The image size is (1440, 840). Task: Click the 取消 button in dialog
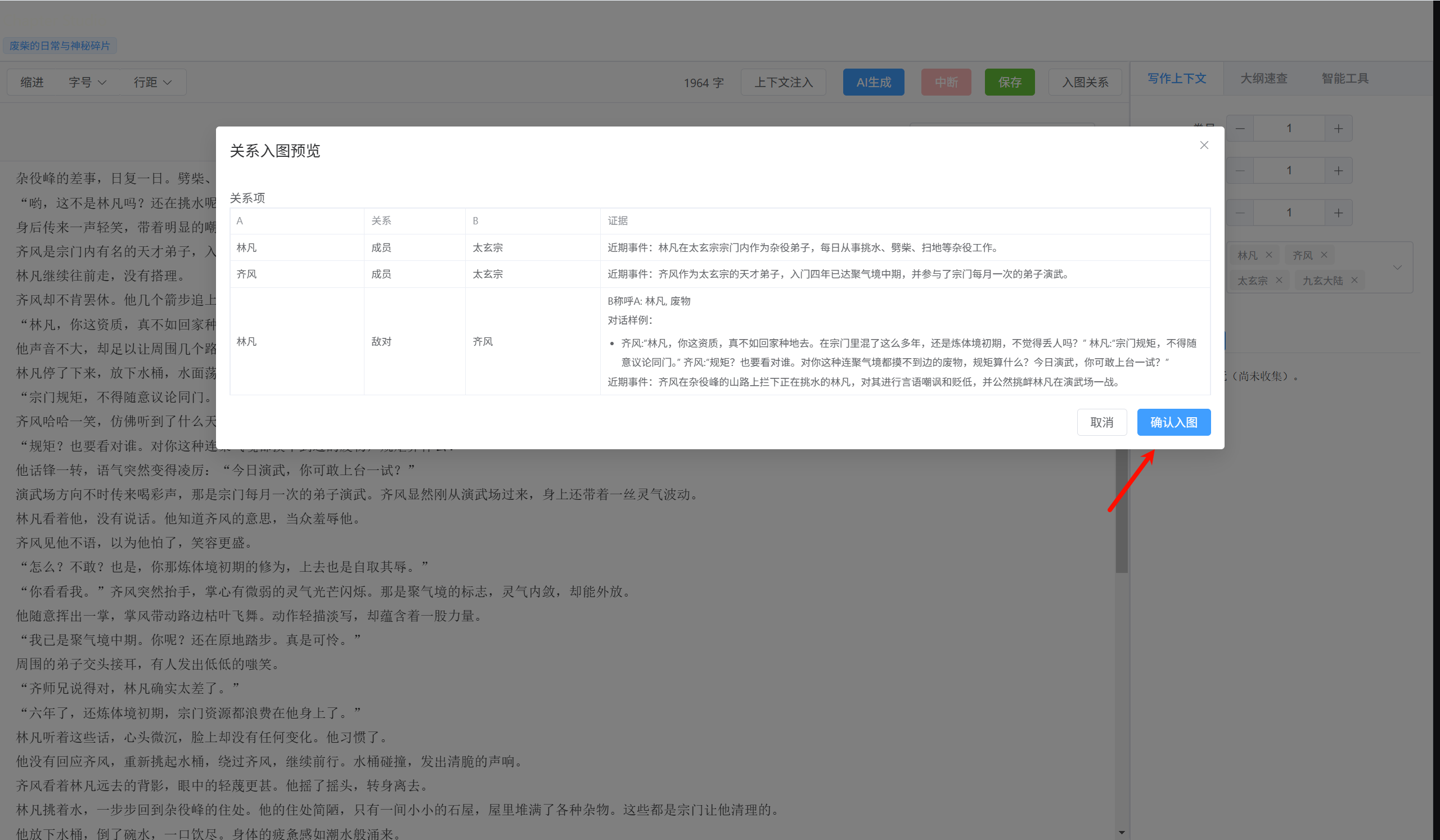(1102, 422)
